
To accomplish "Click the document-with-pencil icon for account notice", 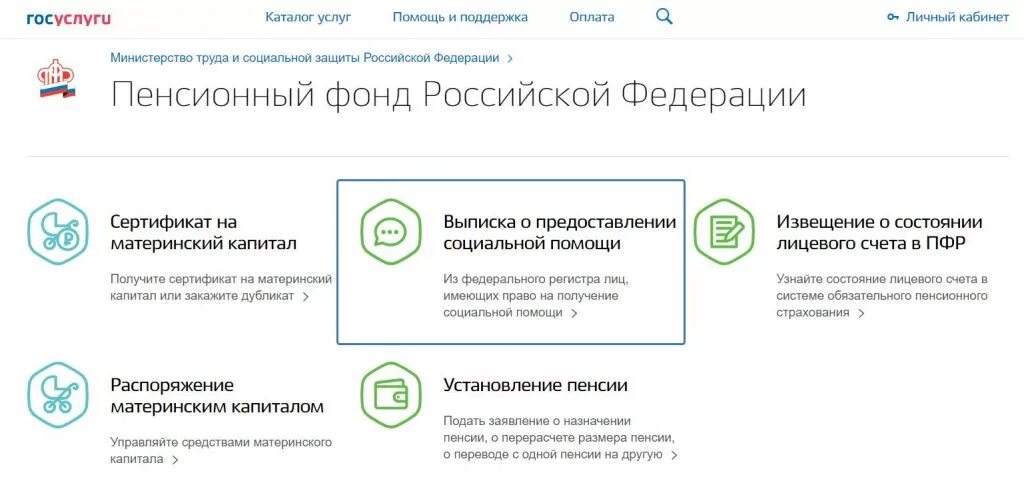I will [x=724, y=232].
